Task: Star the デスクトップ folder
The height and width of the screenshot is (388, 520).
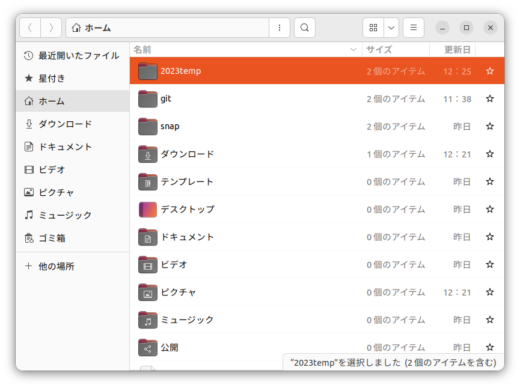Action: pyautogui.click(x=490, y=209)
